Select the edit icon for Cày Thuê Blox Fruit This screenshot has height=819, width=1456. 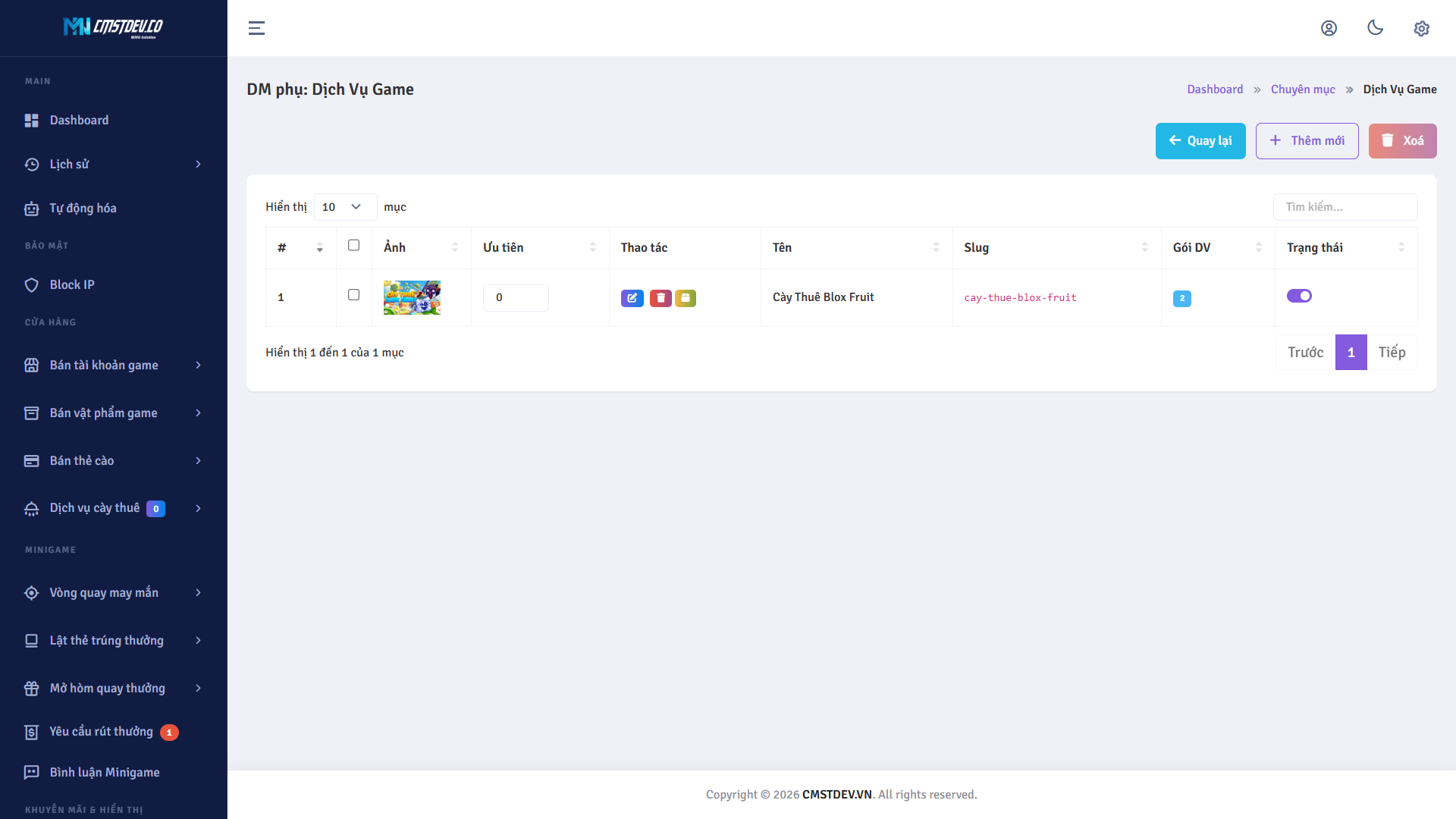point(632,298)
